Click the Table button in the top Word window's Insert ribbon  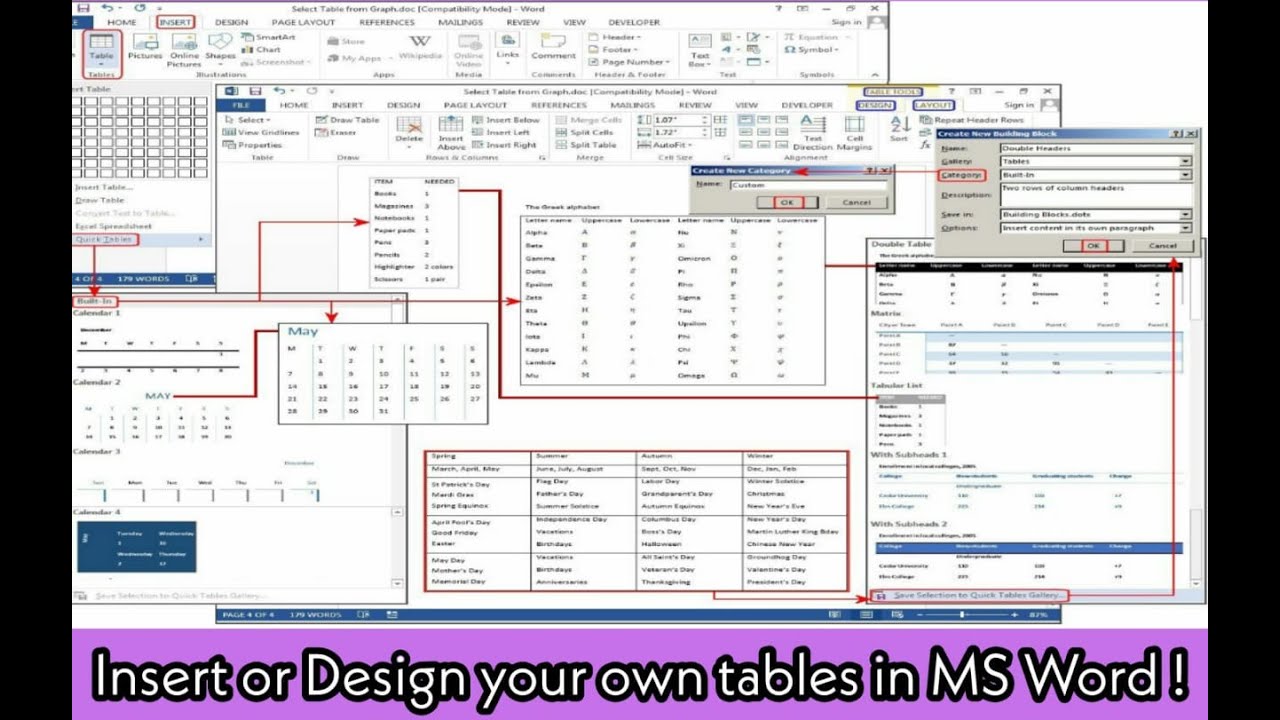(x=101, y=52)
